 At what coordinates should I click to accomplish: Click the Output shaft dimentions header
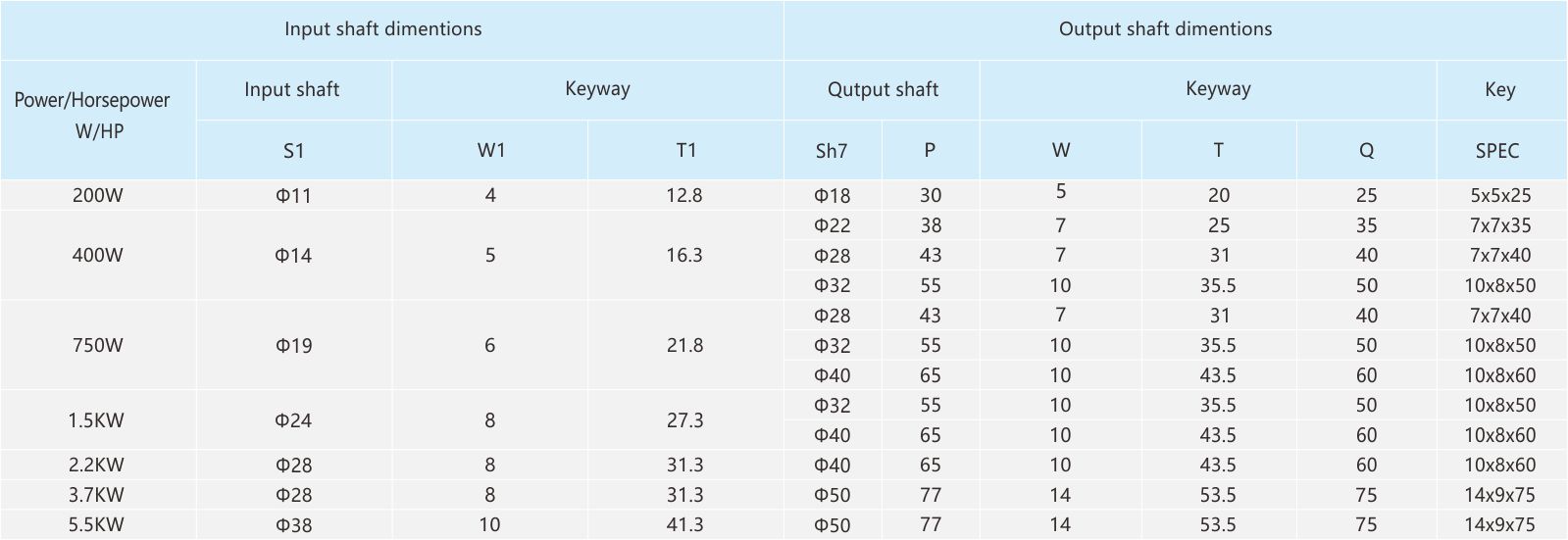tap(1165, 29)
